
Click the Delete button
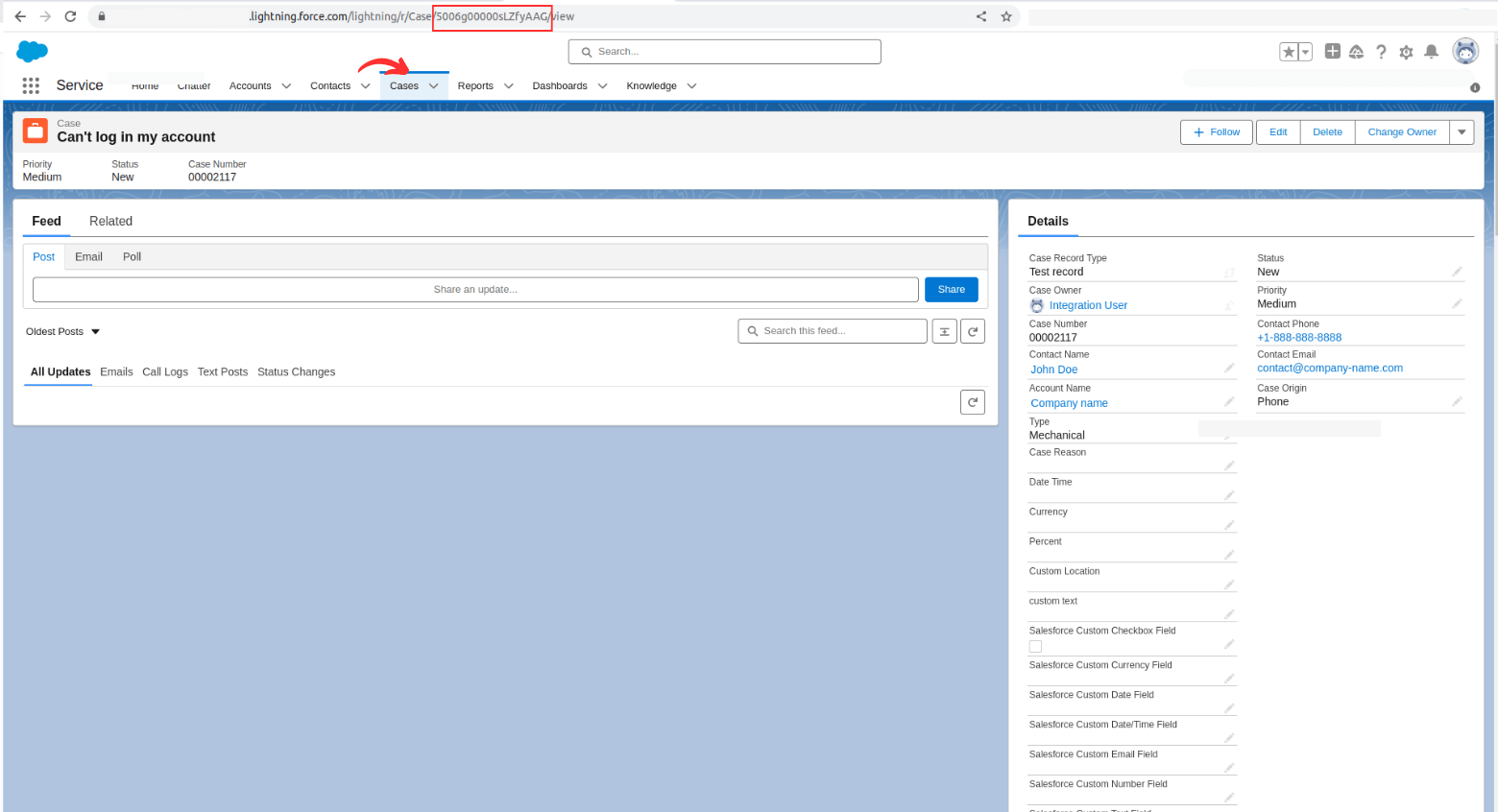[x=1327, y=132]
